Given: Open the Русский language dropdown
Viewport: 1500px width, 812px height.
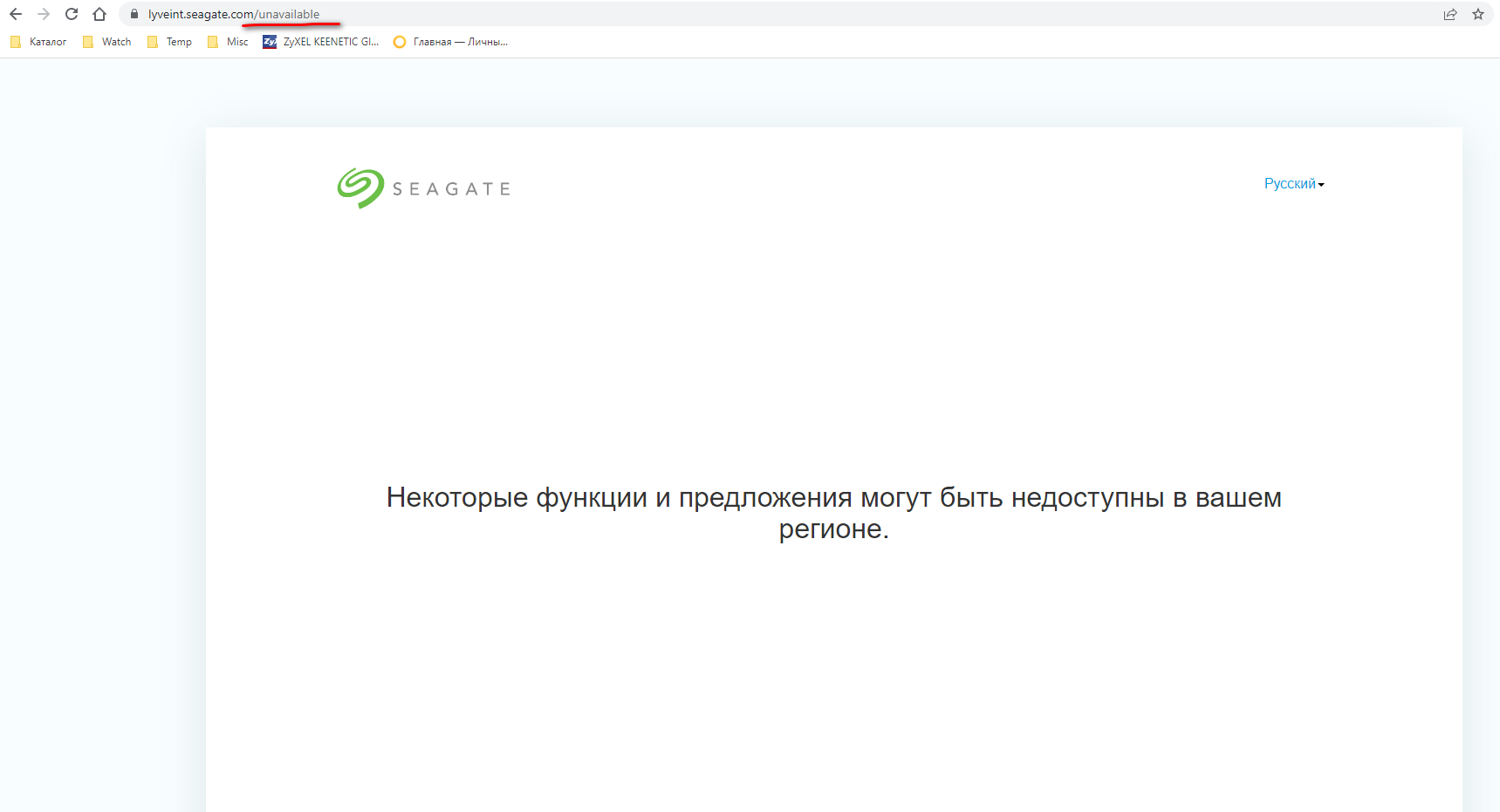Looking at the screenshot, I should click(x=1293, y=184).
